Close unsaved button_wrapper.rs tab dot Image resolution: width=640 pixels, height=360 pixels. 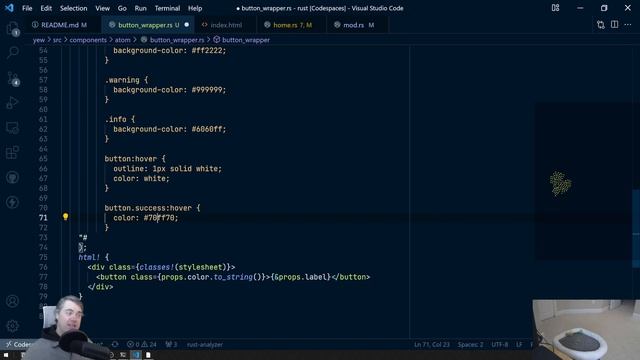[187, 25]
